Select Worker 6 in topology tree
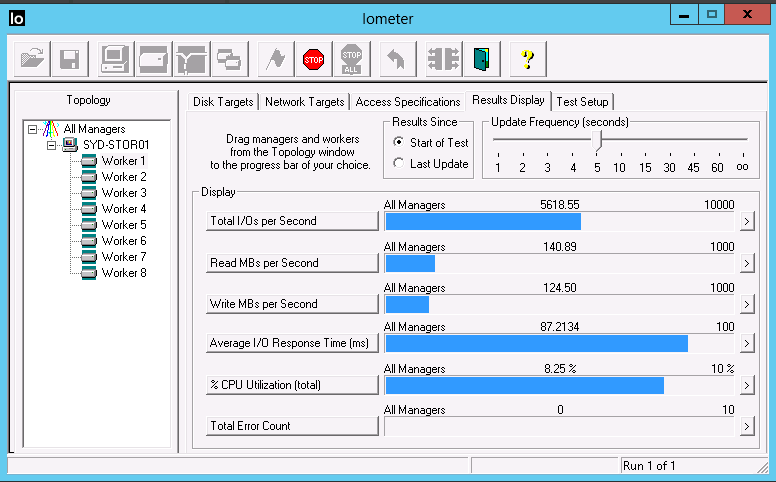Viewport: 776px width, 482px height. 124,241
